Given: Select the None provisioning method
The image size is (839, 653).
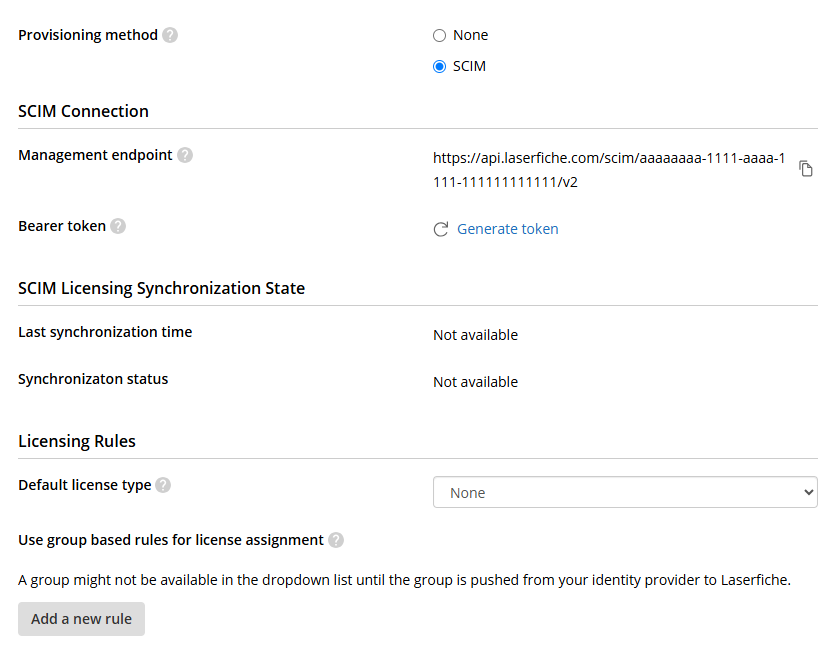Looking at the screenshot, I should click(438, 35).
